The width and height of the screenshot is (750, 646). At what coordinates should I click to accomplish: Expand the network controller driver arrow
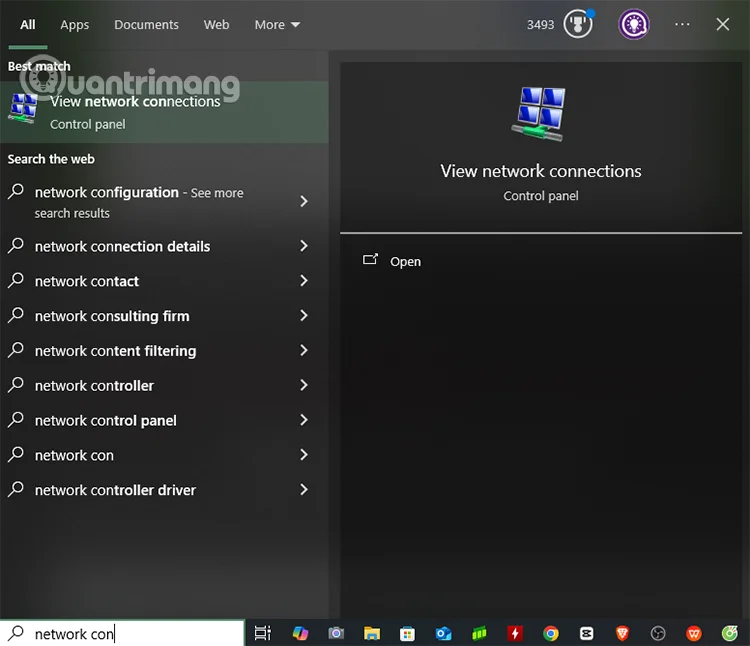tap(304, 490)
